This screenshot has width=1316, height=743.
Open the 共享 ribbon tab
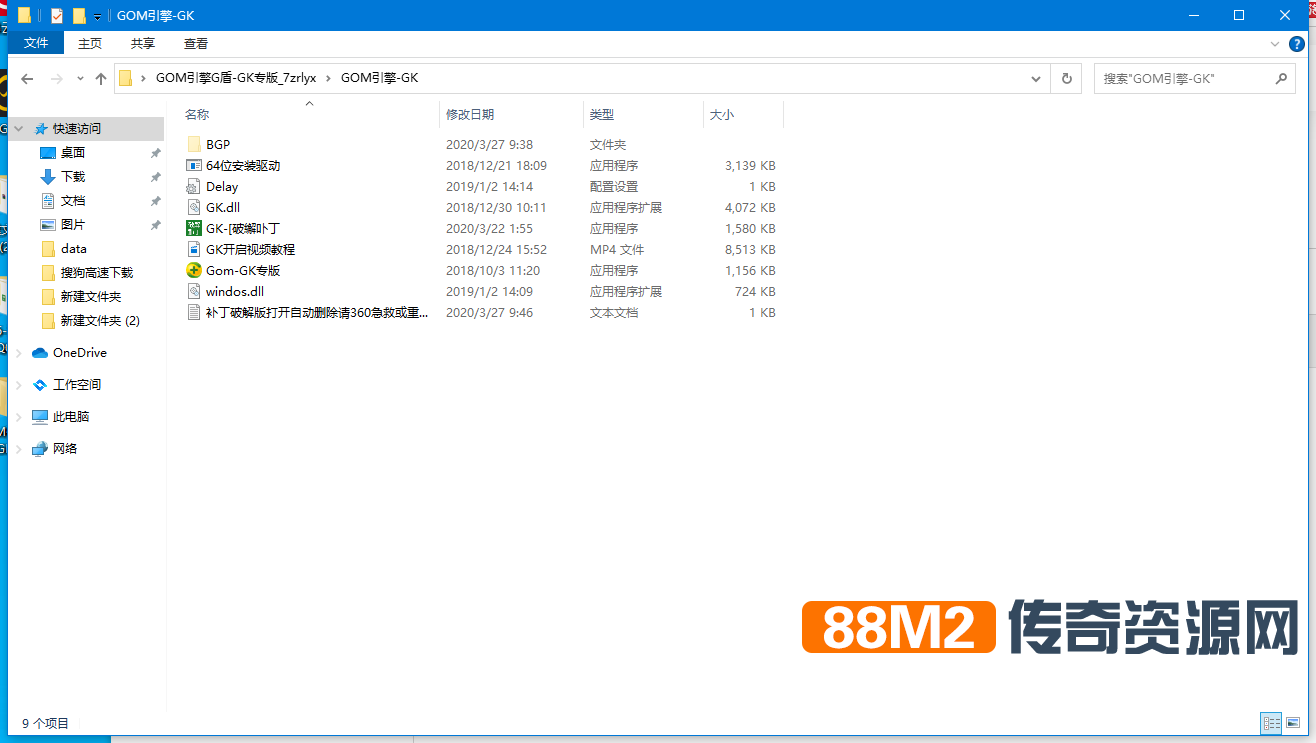143,43
